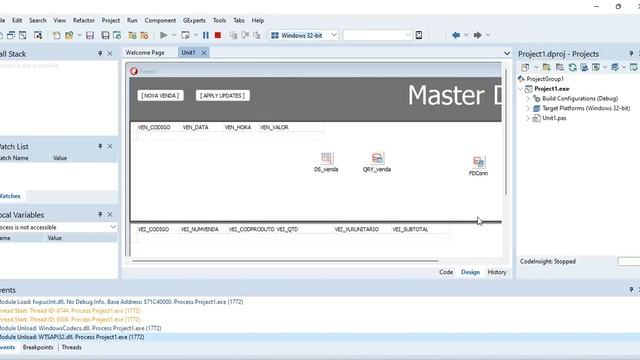Open the Component menu
This screenshot has height=360, width=640.
160,20
